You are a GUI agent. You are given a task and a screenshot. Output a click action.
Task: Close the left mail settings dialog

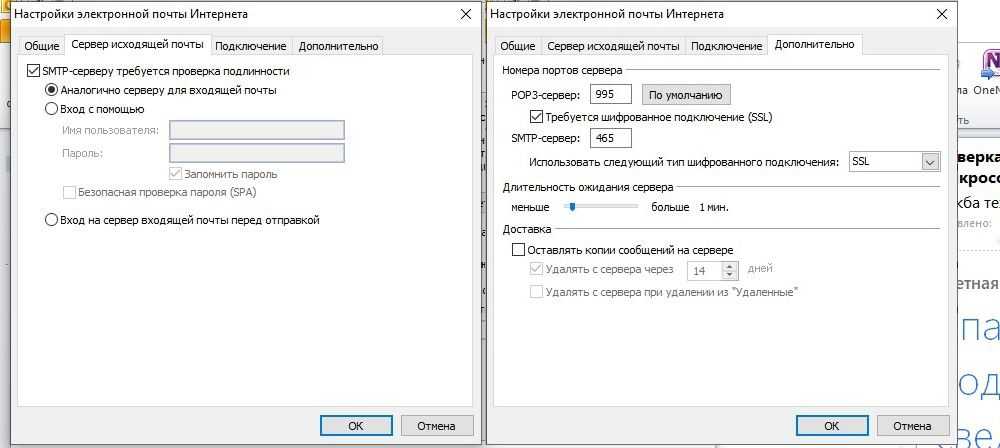(466, 14)
